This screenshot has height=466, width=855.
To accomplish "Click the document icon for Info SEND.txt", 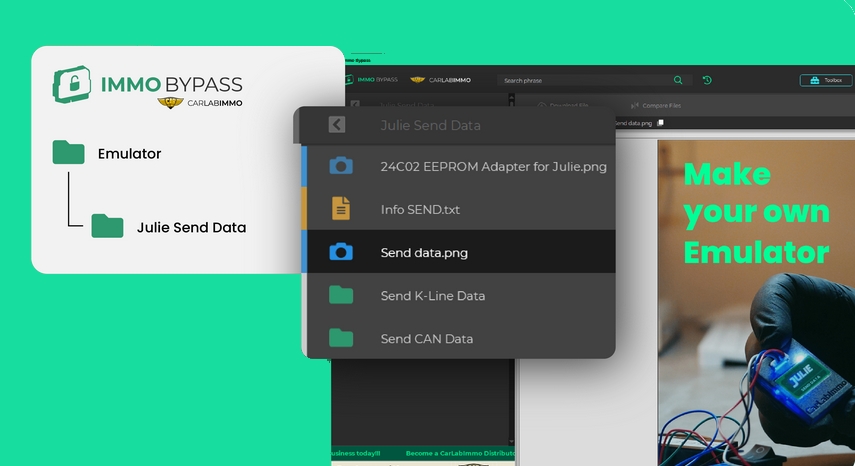I will click(341, 209).
